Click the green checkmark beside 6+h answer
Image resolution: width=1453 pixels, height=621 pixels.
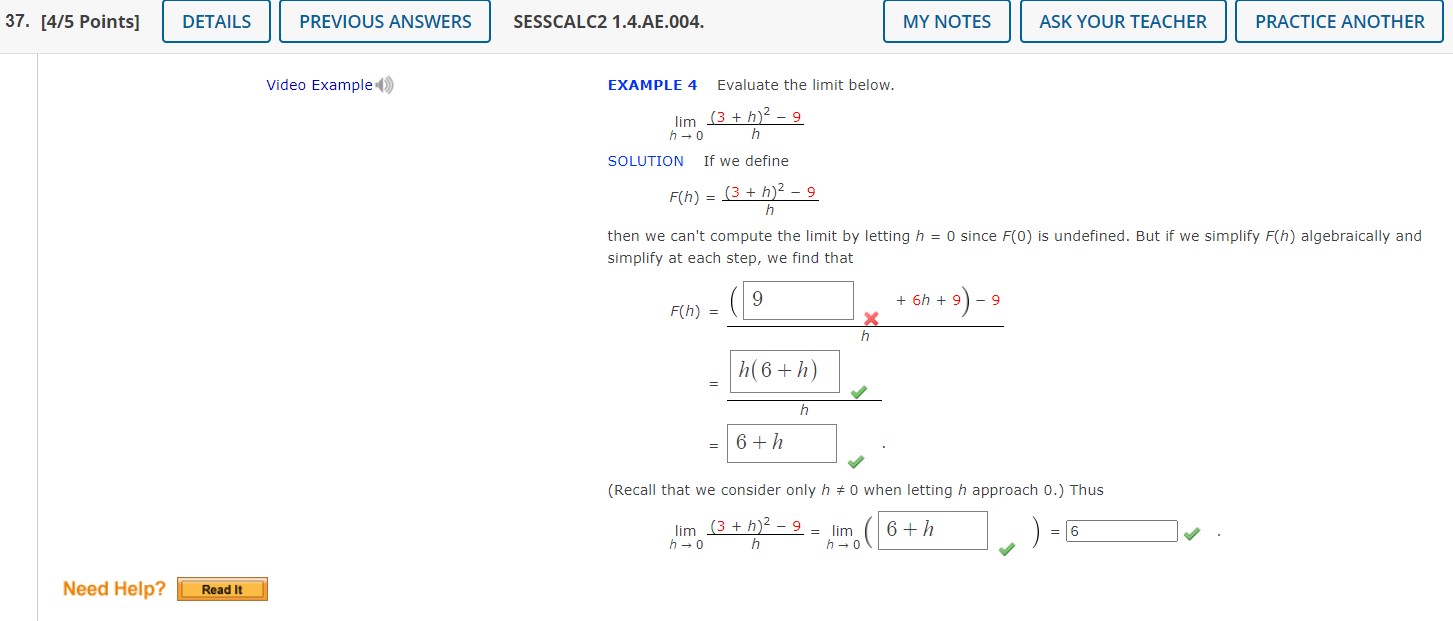click(855, 461)
